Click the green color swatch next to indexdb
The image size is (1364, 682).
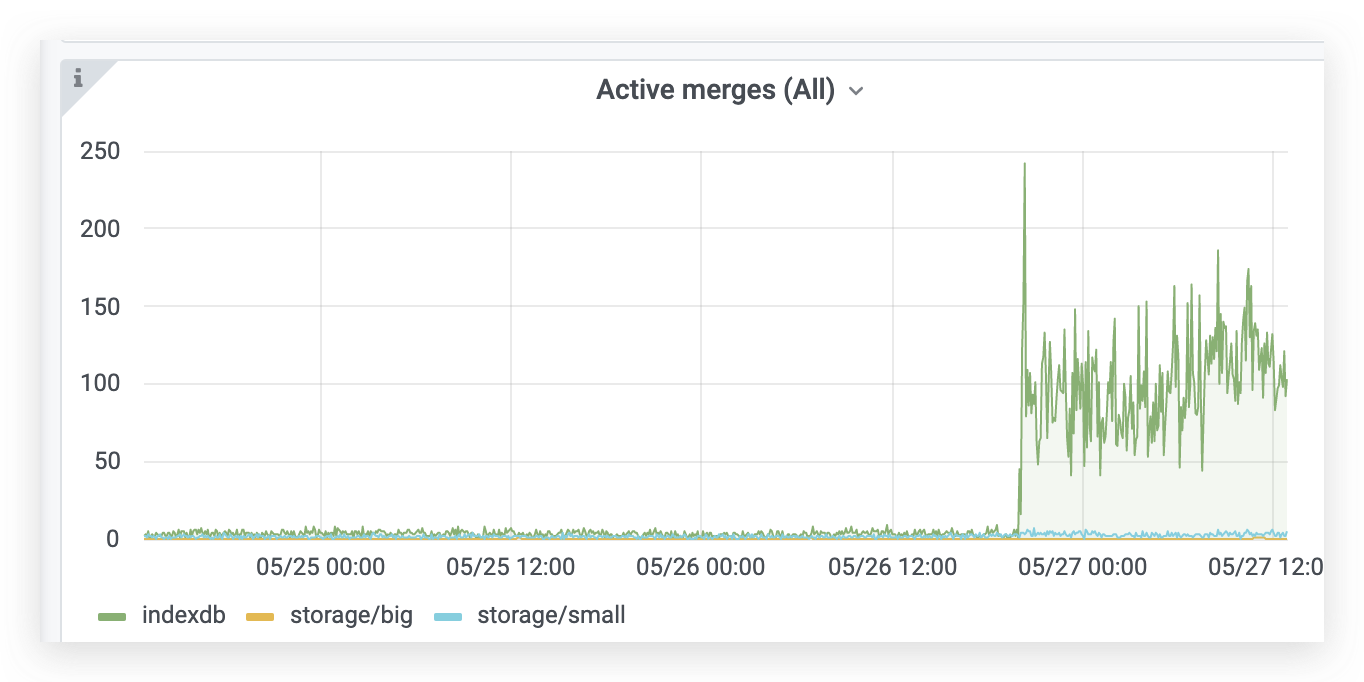(x=110, y=615)
